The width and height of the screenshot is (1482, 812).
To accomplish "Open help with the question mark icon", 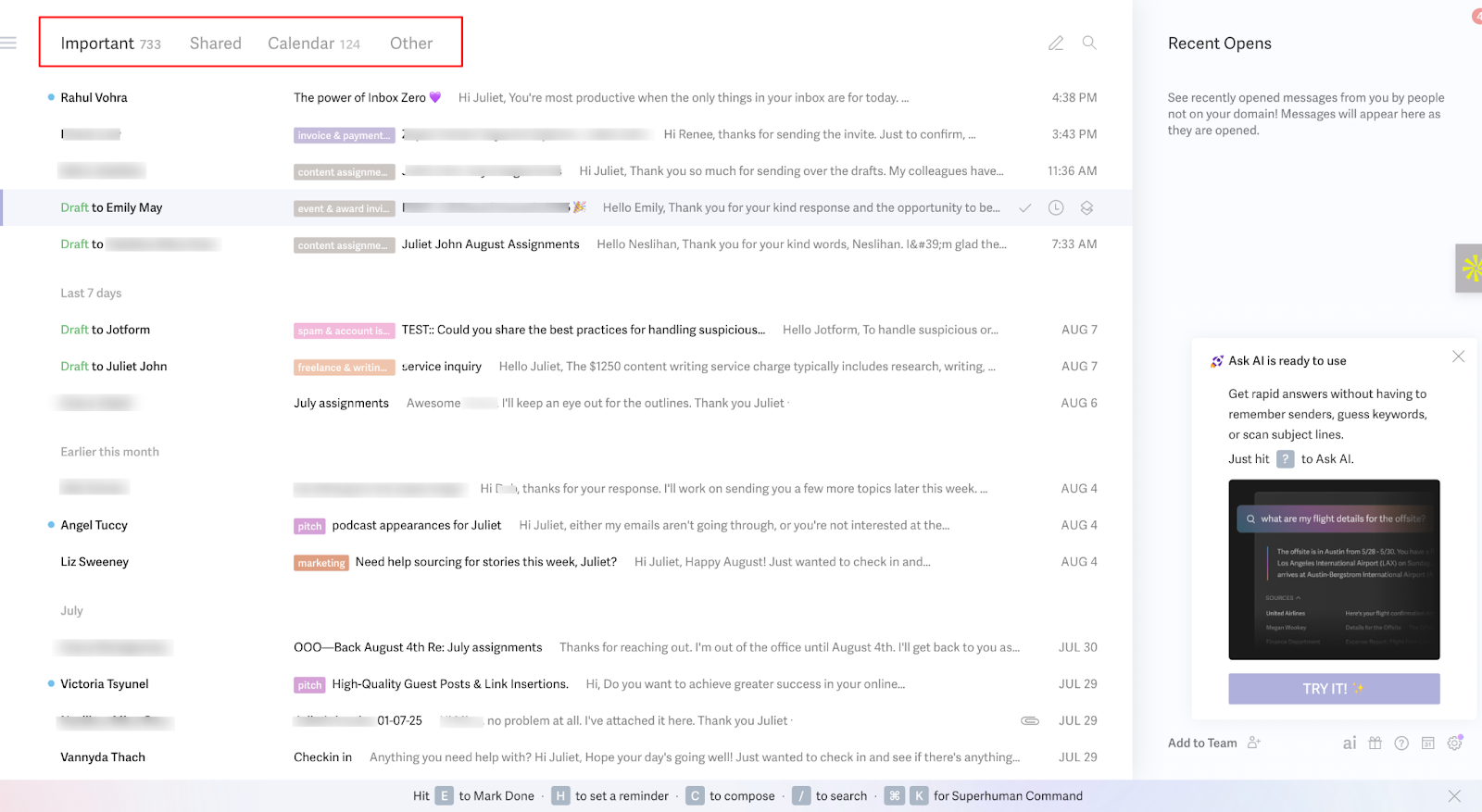I will coord(1401,743).
